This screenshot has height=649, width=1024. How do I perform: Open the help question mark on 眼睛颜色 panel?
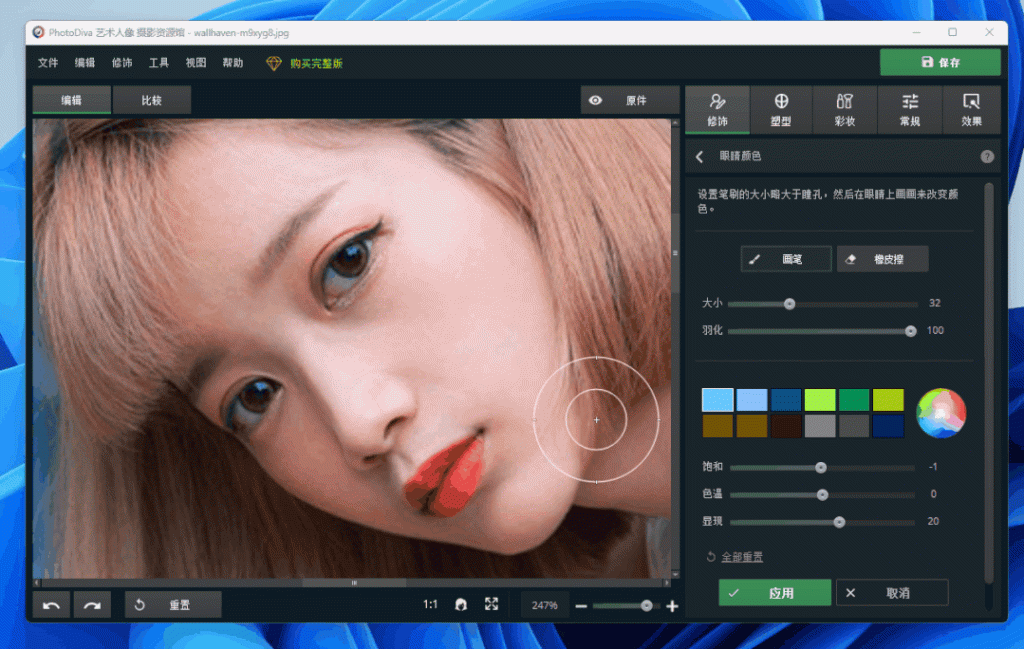(987, 156)
